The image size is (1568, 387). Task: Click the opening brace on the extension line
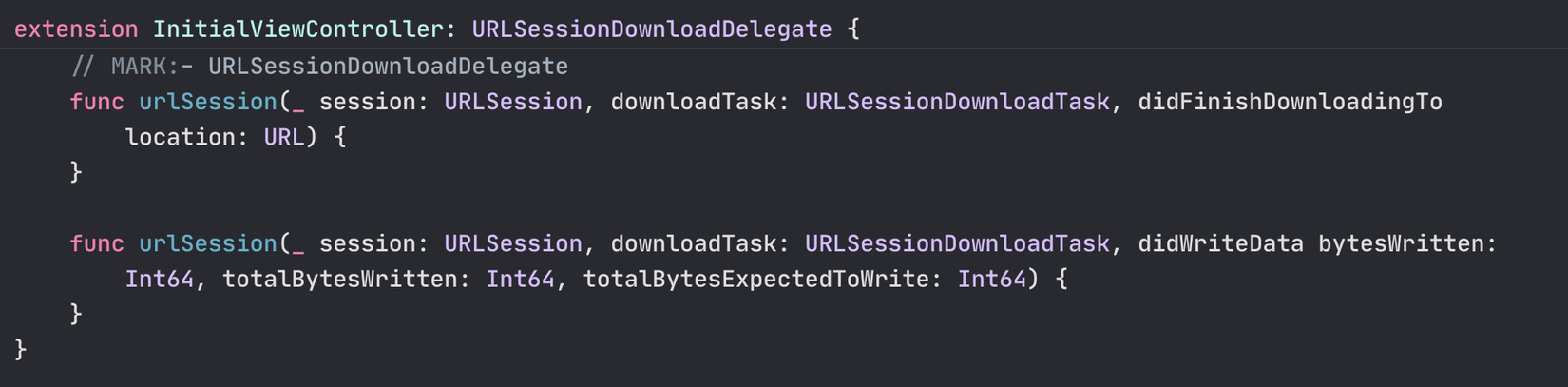tap(853, 29)
